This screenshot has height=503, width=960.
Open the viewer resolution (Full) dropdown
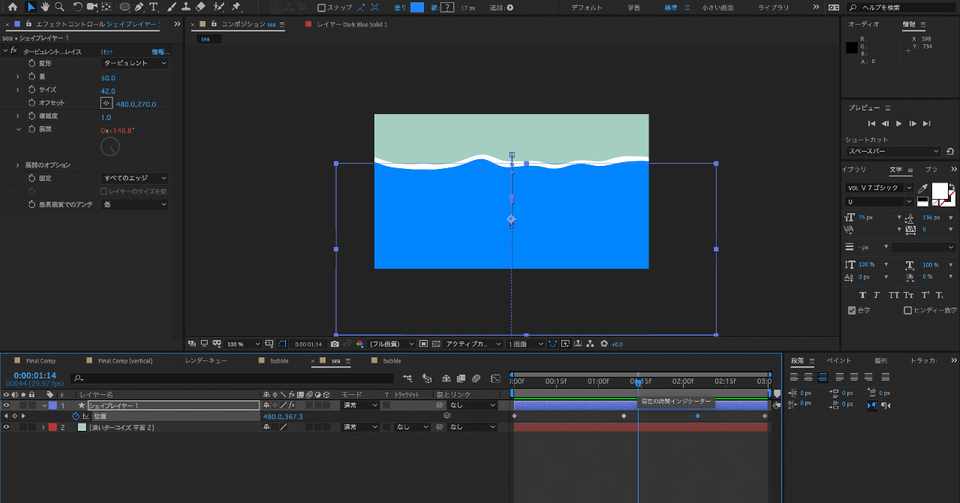(x=390, y=344)
